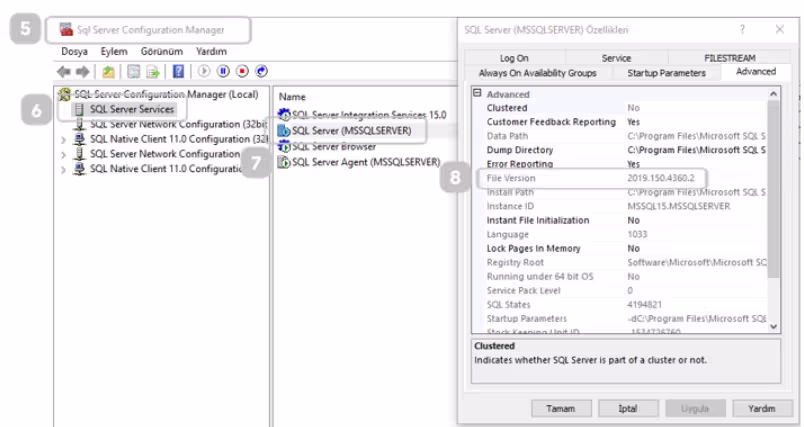Expand SQL Native Client 11.0 Configuration (32bit)
Image resolution: width=804 pixels, height=427 pixels.
(63, 139)
